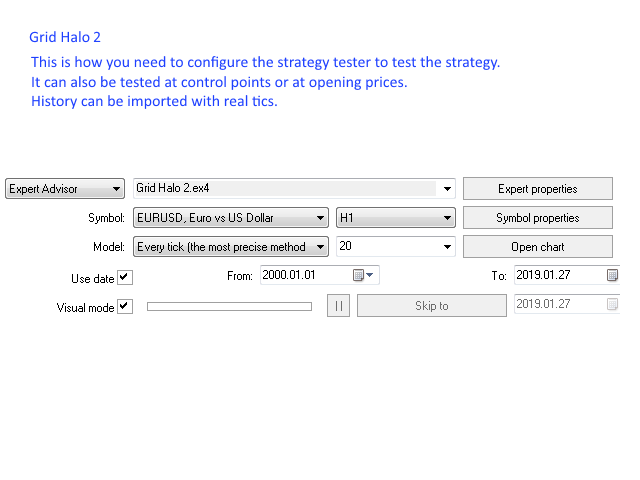Expand the EURUSD symbol dropdown
This screenshot has width=640, height=480.
pos(231,218)
